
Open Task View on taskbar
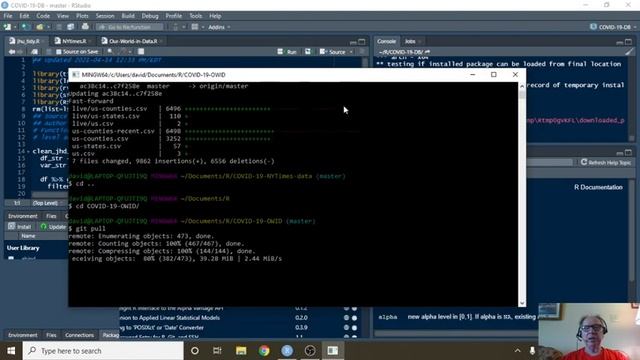coord(217,351)
